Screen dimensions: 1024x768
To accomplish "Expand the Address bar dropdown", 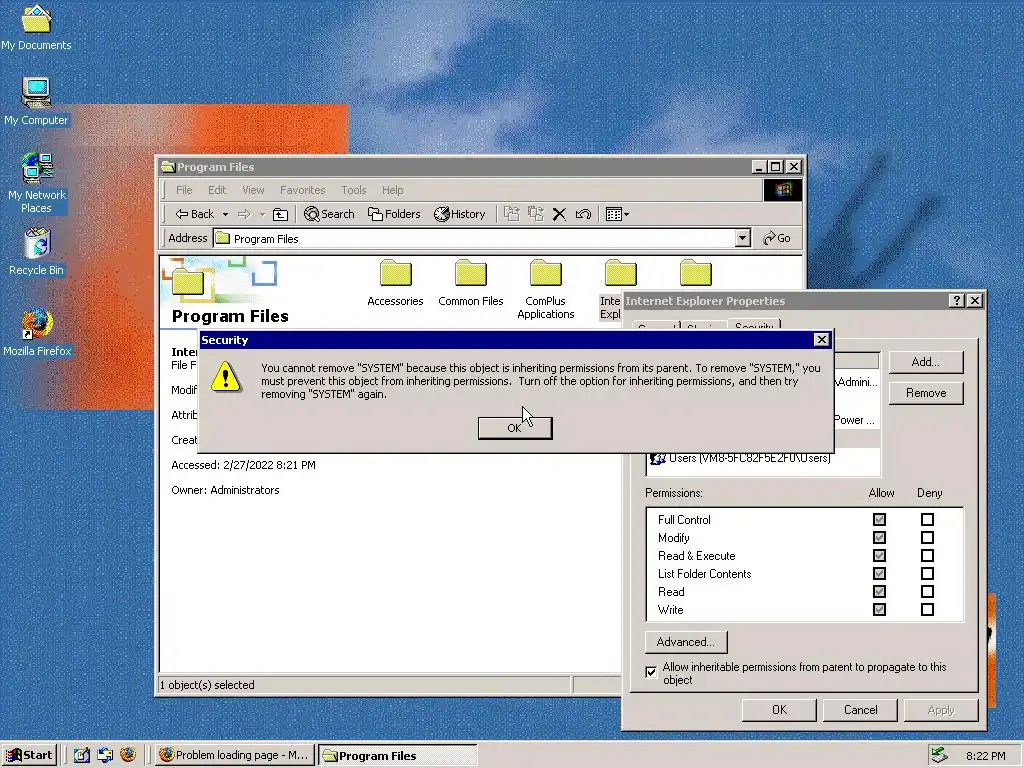I will [743, 238].
